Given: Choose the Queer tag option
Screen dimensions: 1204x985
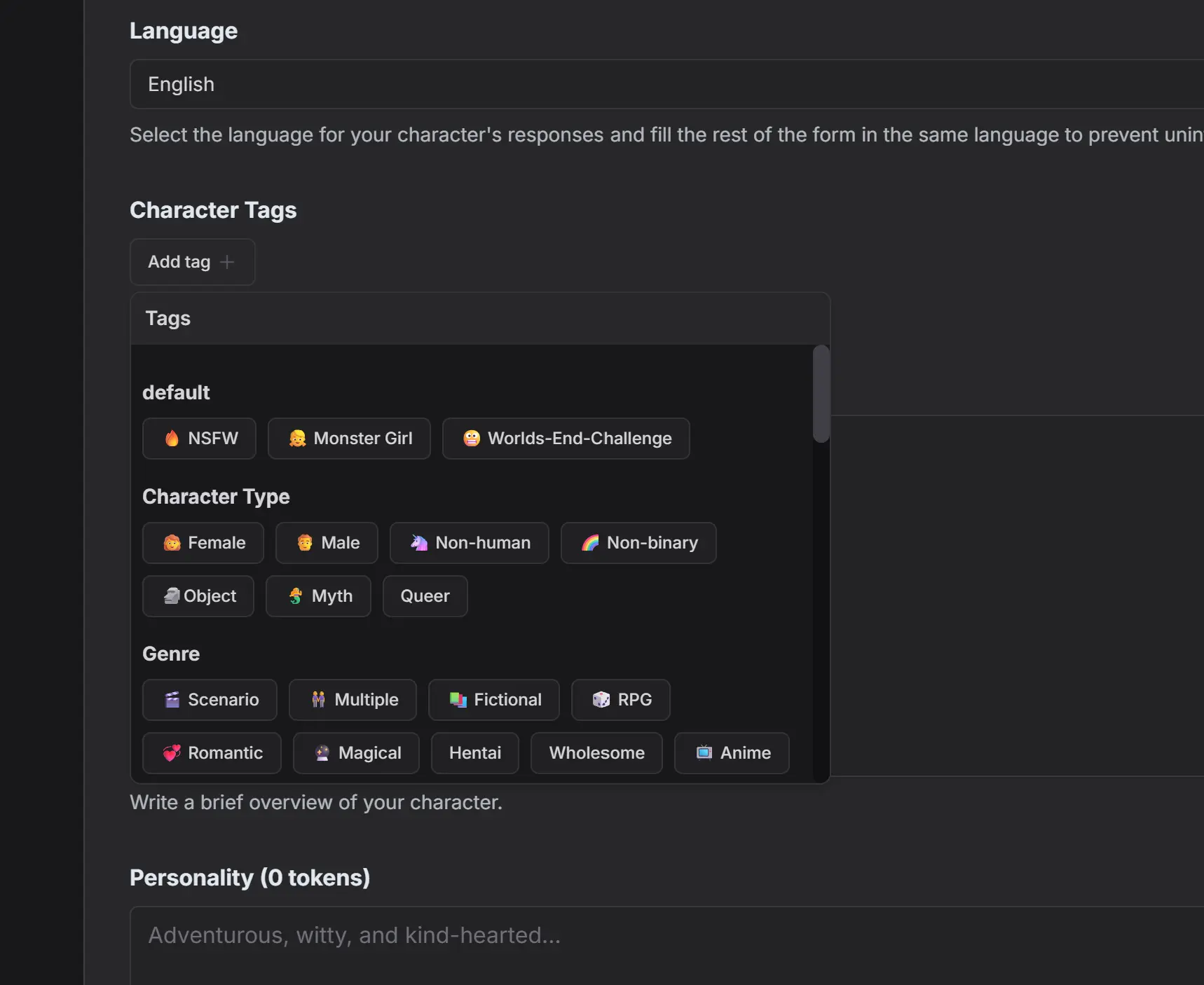Looking at the screenshot, I should click(425, 596).
